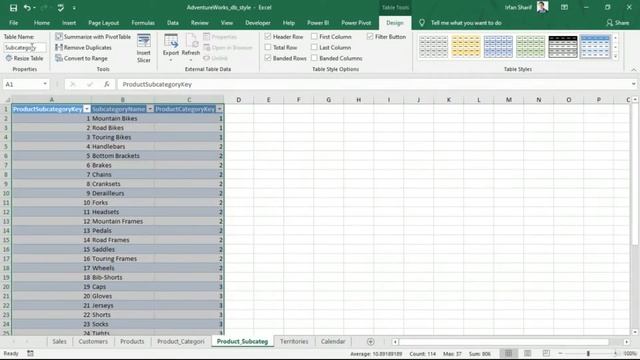Toggle the Header Row checkbox
The image size is (640, 360).
click(x=268, y=37)
